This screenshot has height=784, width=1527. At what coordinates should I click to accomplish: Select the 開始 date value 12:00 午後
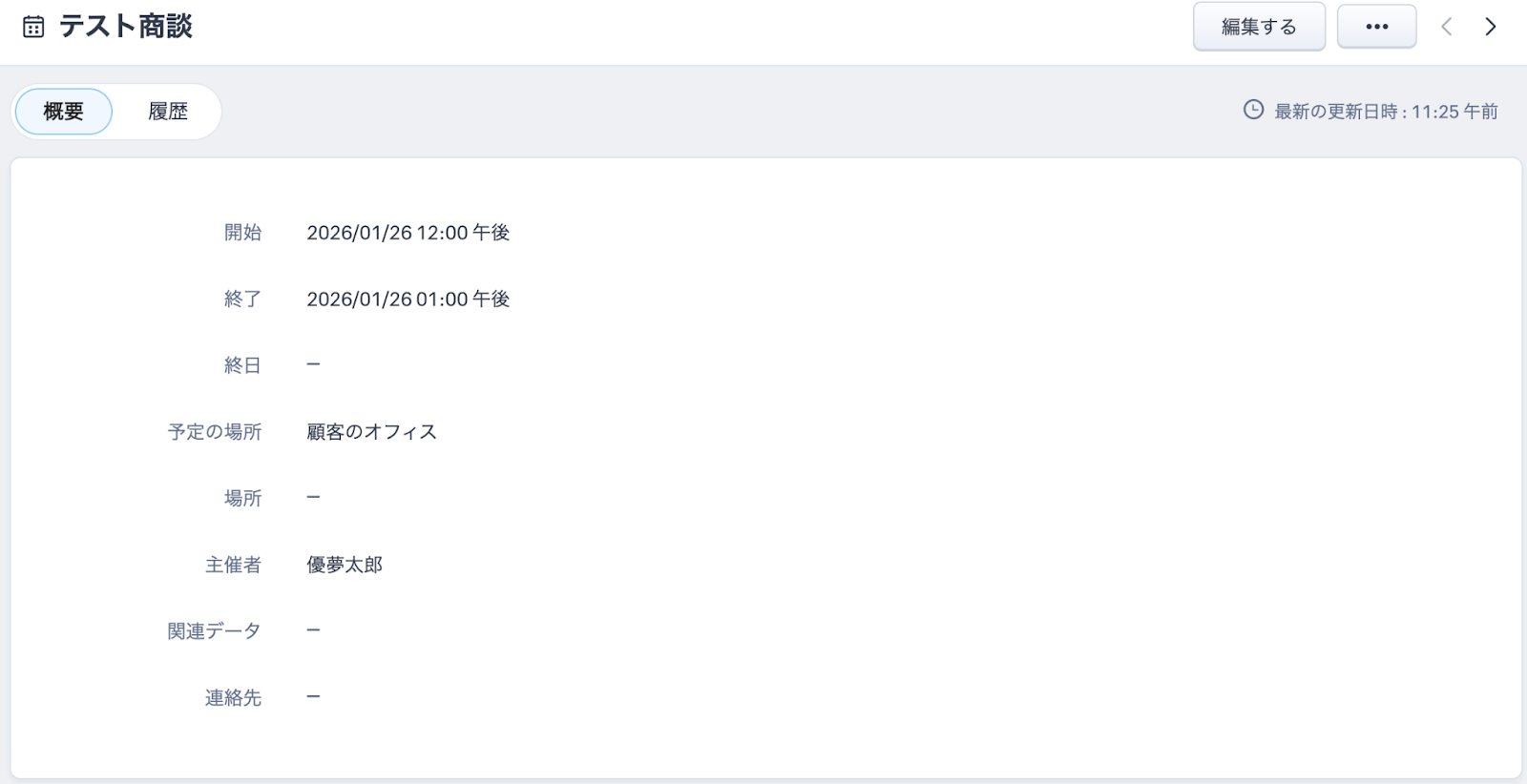(408, 233)
